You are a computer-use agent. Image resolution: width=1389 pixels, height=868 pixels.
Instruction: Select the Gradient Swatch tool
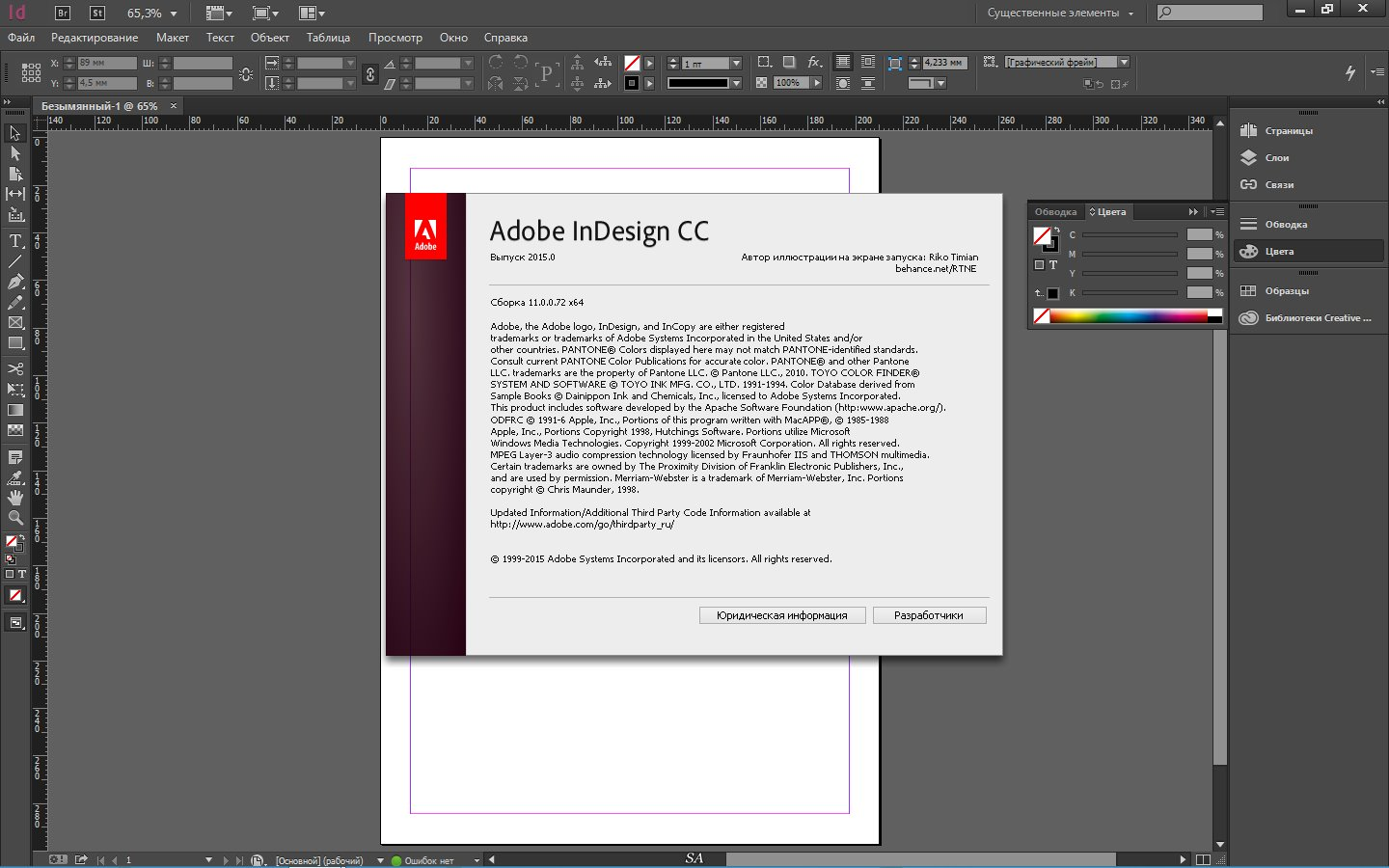point(15,410)
